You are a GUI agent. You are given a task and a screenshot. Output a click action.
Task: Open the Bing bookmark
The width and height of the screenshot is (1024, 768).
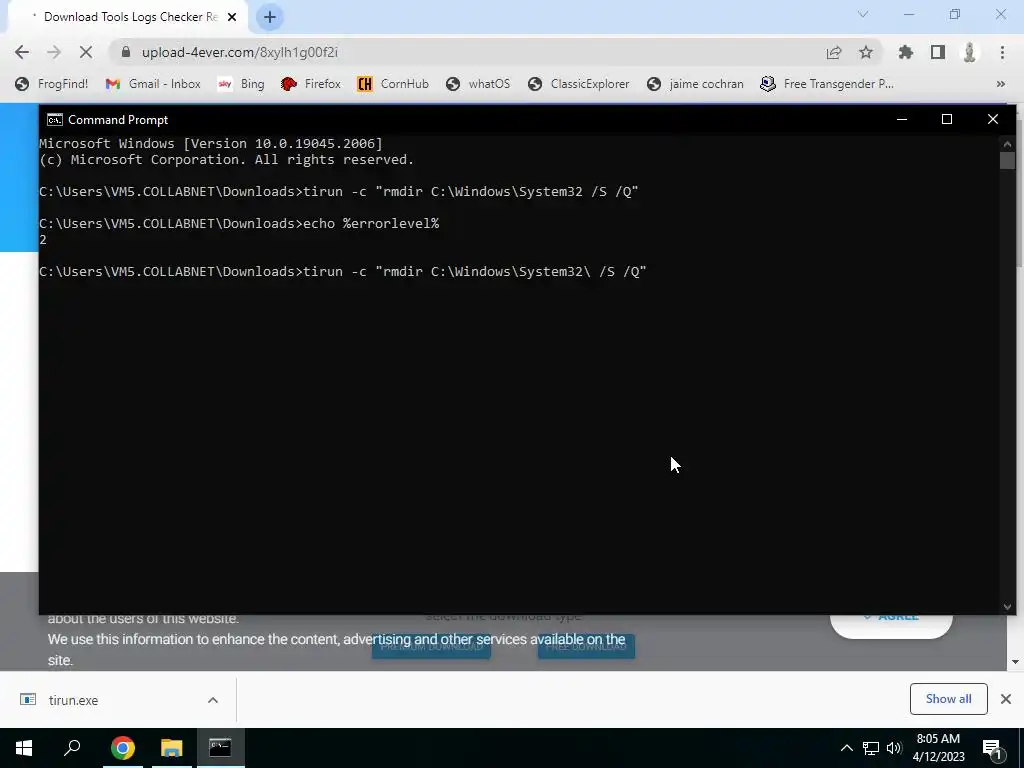click(x=241, y=84)
